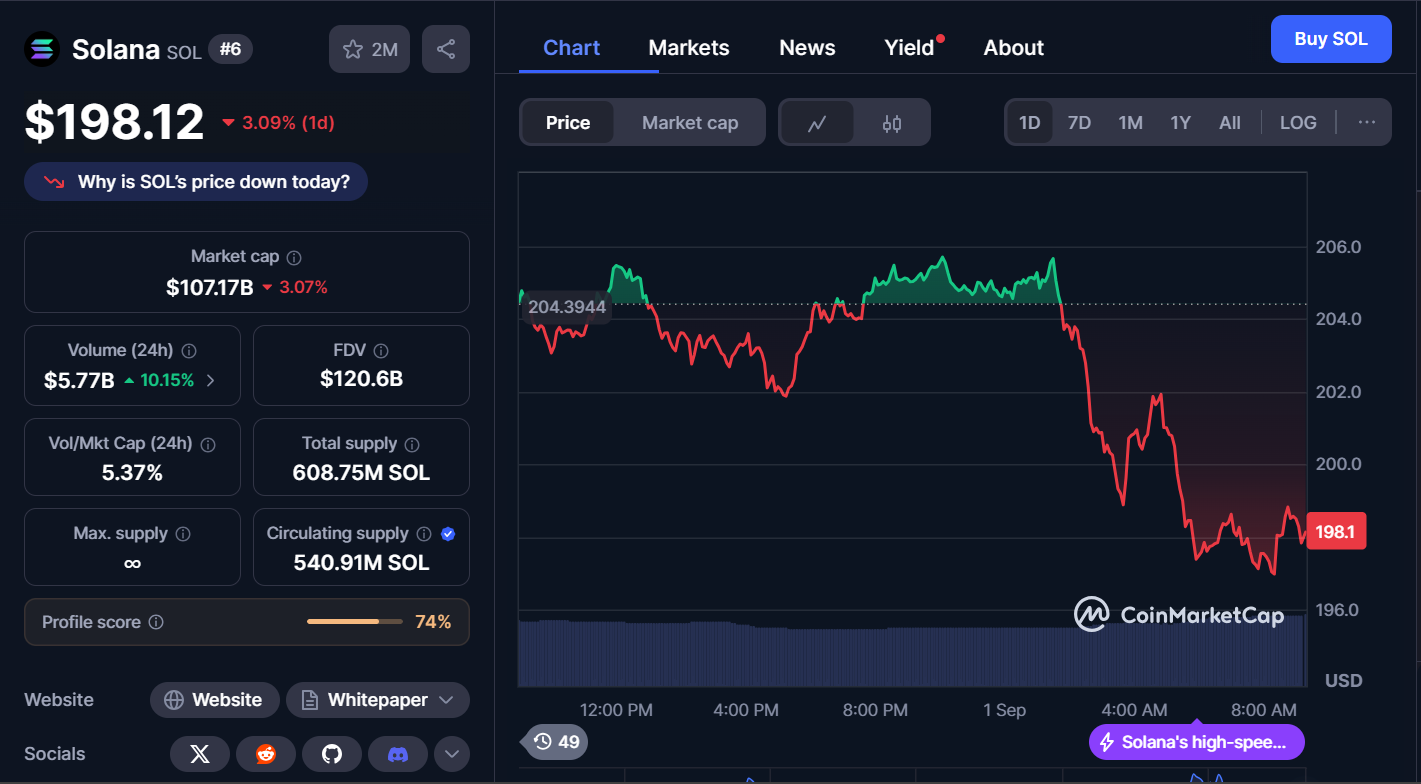
Task: Click the Profile score progress bar
Action: pyautogui.click(x=356, y=622)
